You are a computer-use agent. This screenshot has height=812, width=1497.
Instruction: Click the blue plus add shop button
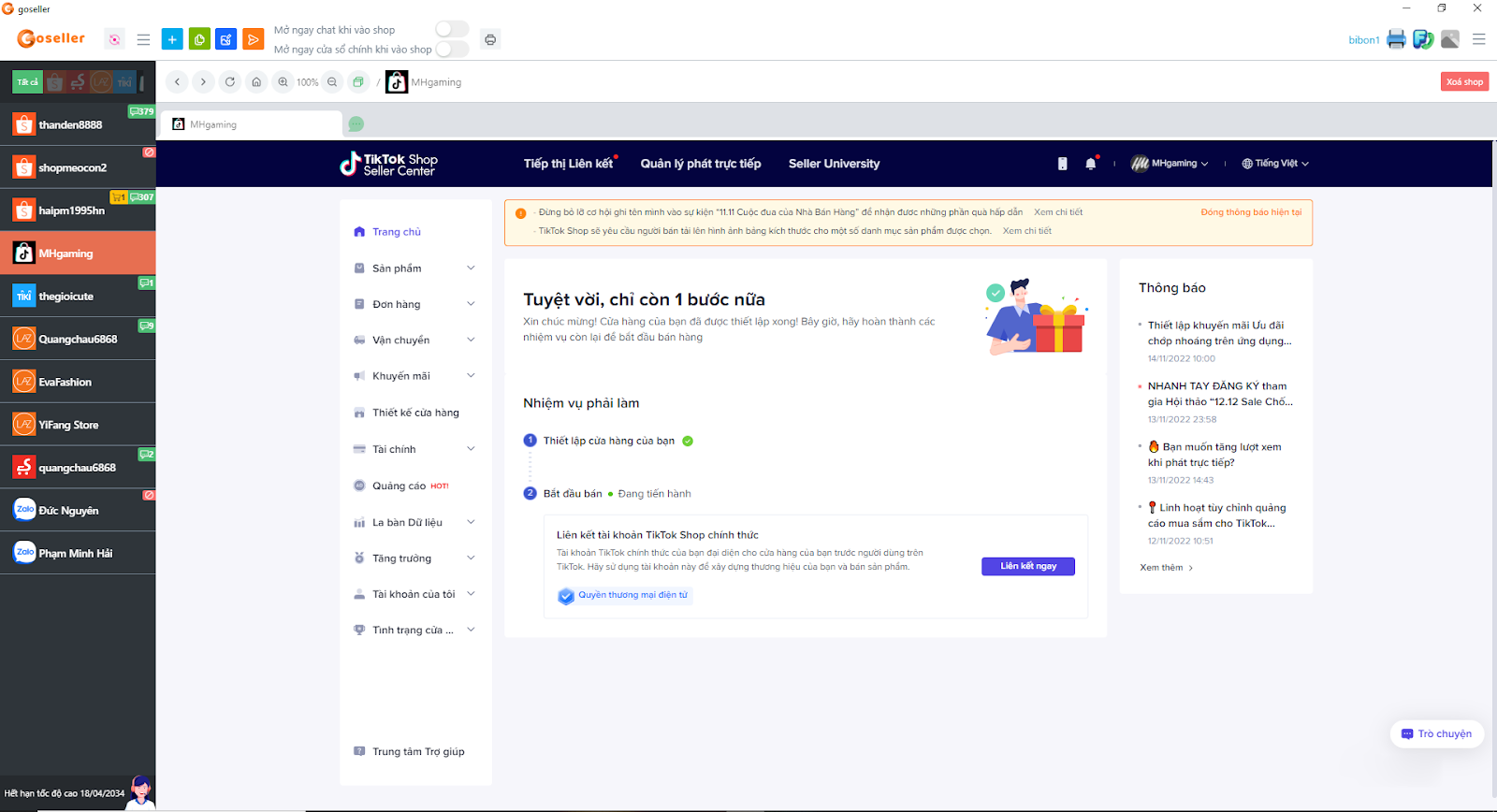pyautogui.click(x=172, y=39)
